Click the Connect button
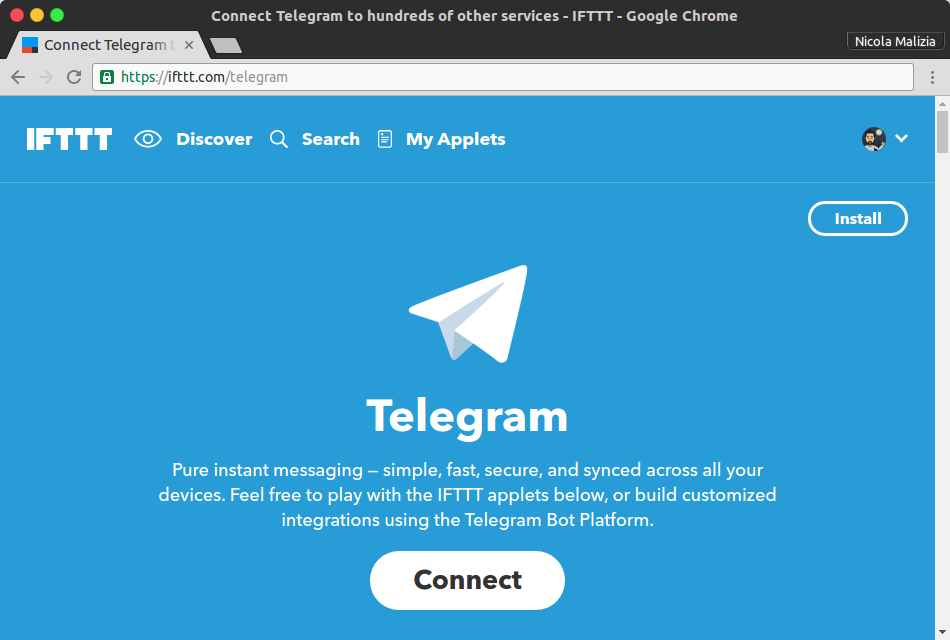The height and width of the screenshot is (640, 950). coord(467,580)
